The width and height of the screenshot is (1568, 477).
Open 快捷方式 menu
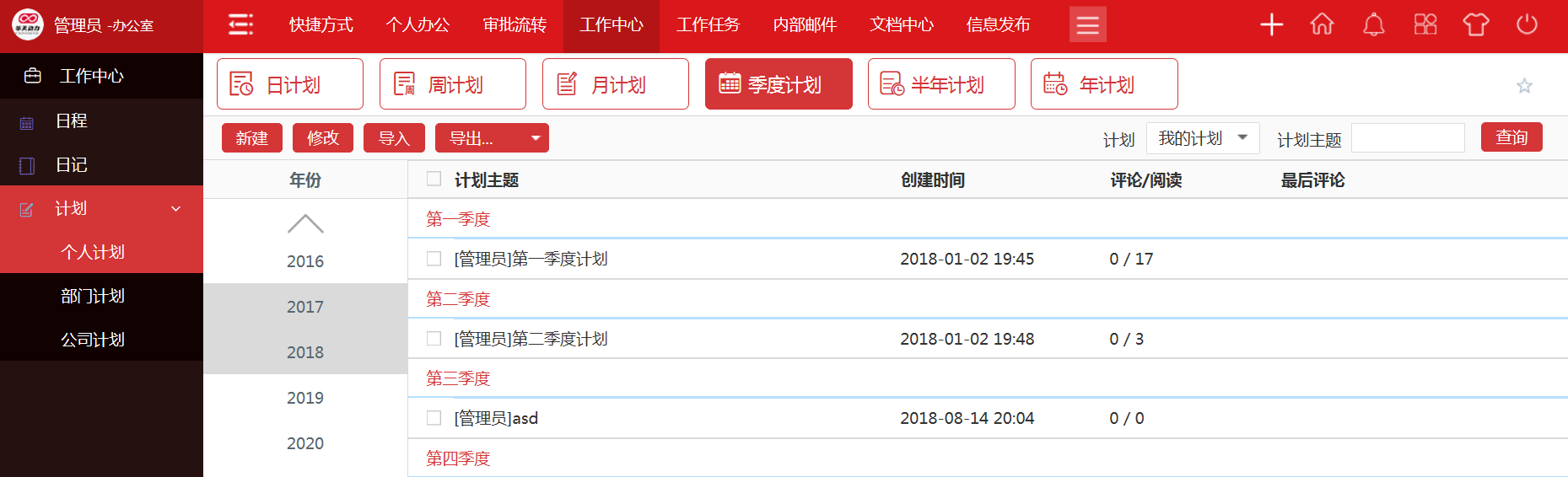click(321, 25)
